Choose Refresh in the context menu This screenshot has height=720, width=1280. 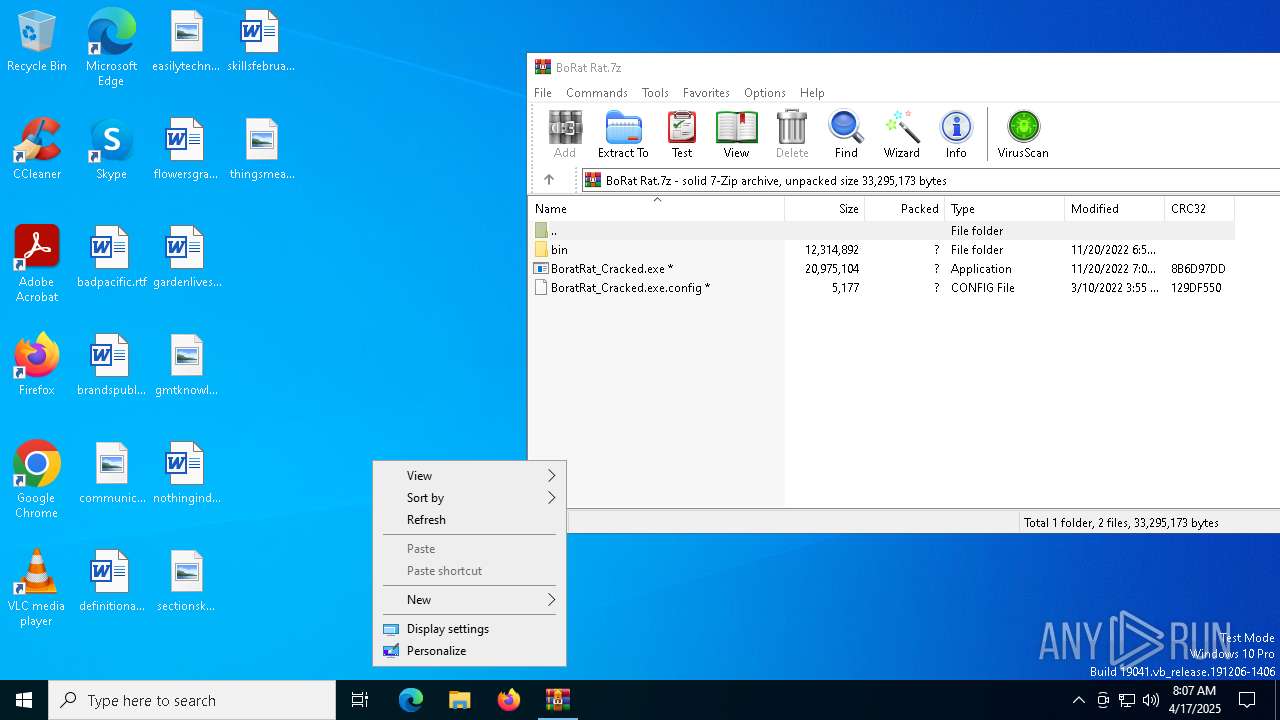tap(469, 520)
